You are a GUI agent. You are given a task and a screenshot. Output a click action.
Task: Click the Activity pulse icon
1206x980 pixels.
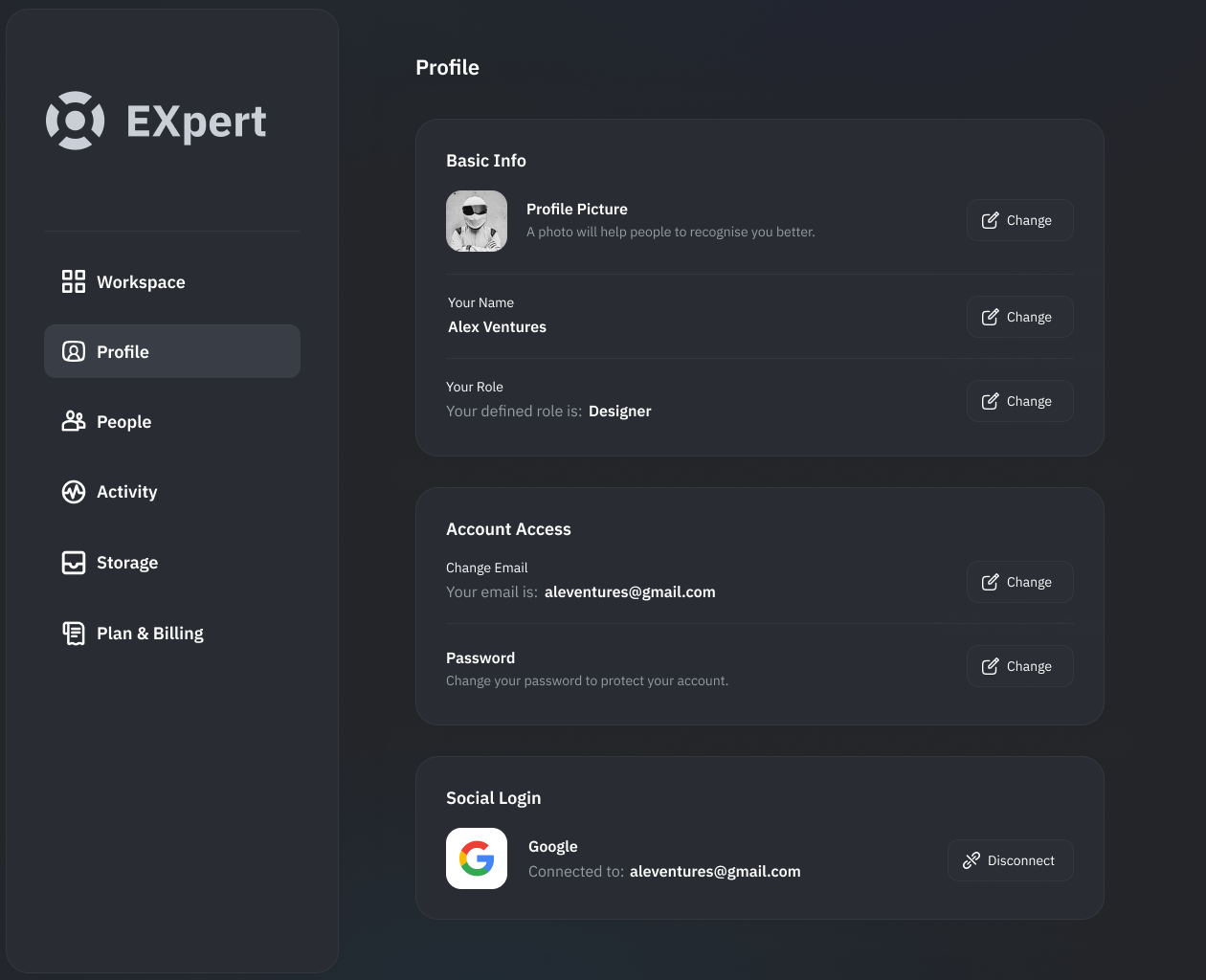click(x=74, y=492)
